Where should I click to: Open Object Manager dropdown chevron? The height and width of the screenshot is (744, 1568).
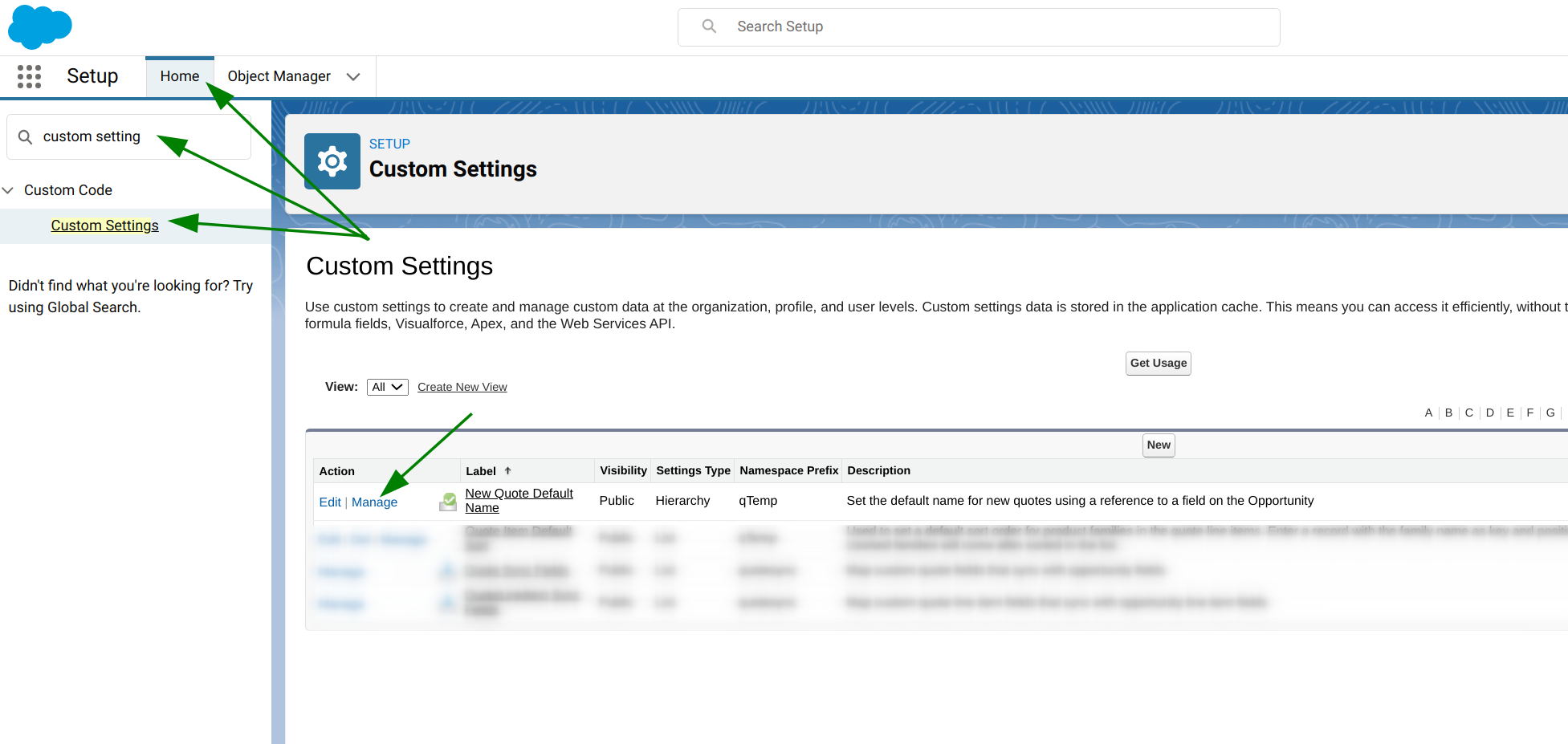(x=353, y=77)
